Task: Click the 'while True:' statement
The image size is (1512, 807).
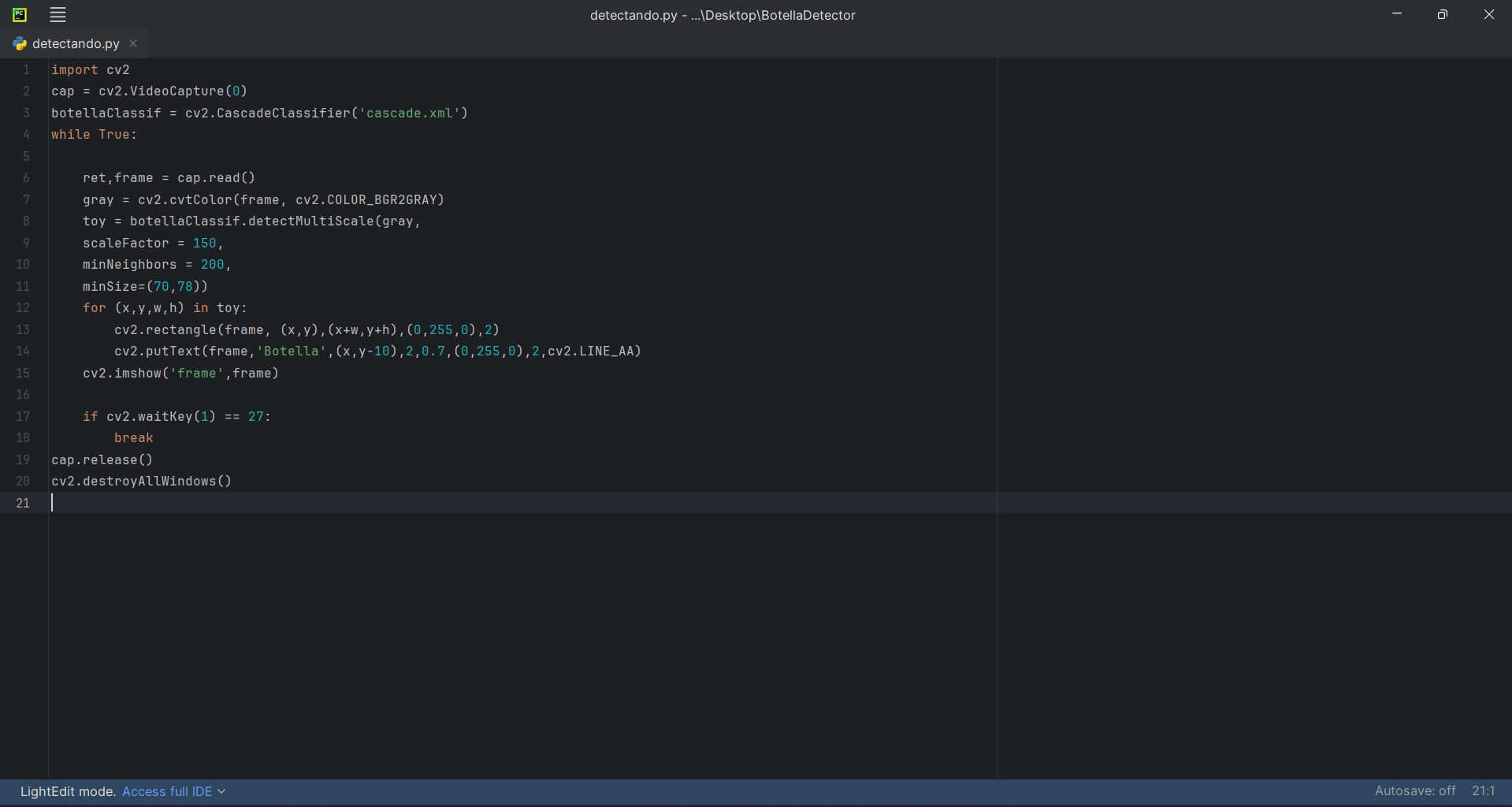Action: (95, 134)
